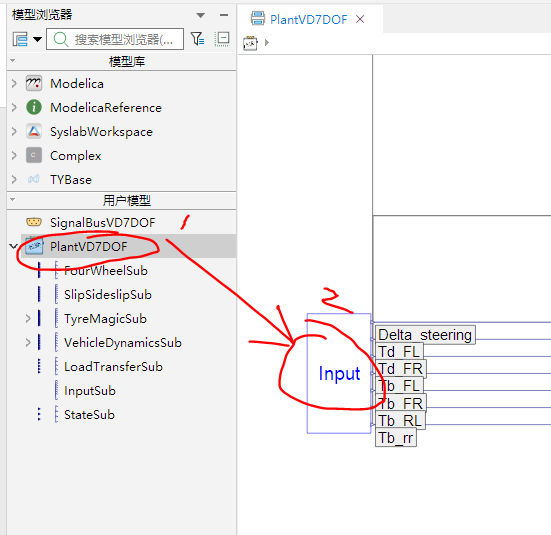Click the TYBase library icon
The width and height of the screenshot is (551, 535).
click(x=34, y=180)
